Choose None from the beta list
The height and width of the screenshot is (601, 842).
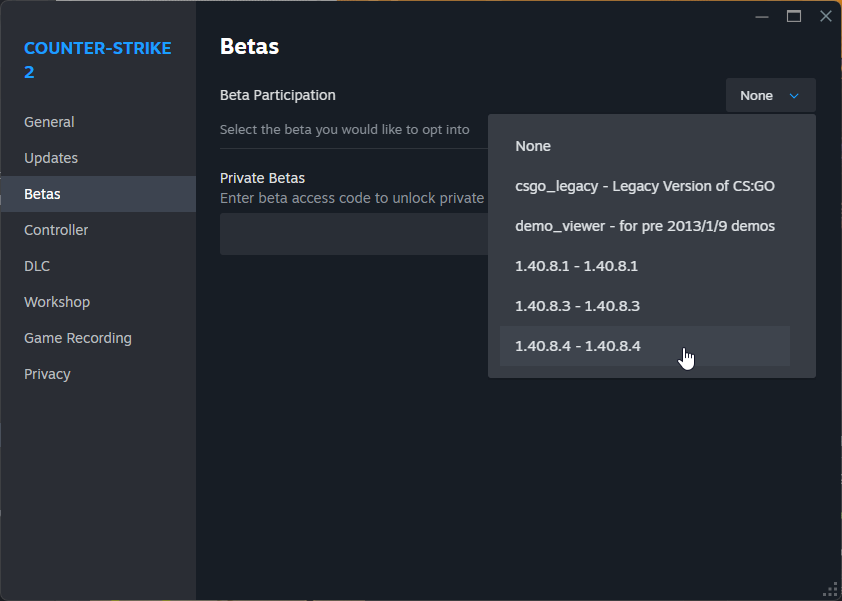tap(533, 146)
